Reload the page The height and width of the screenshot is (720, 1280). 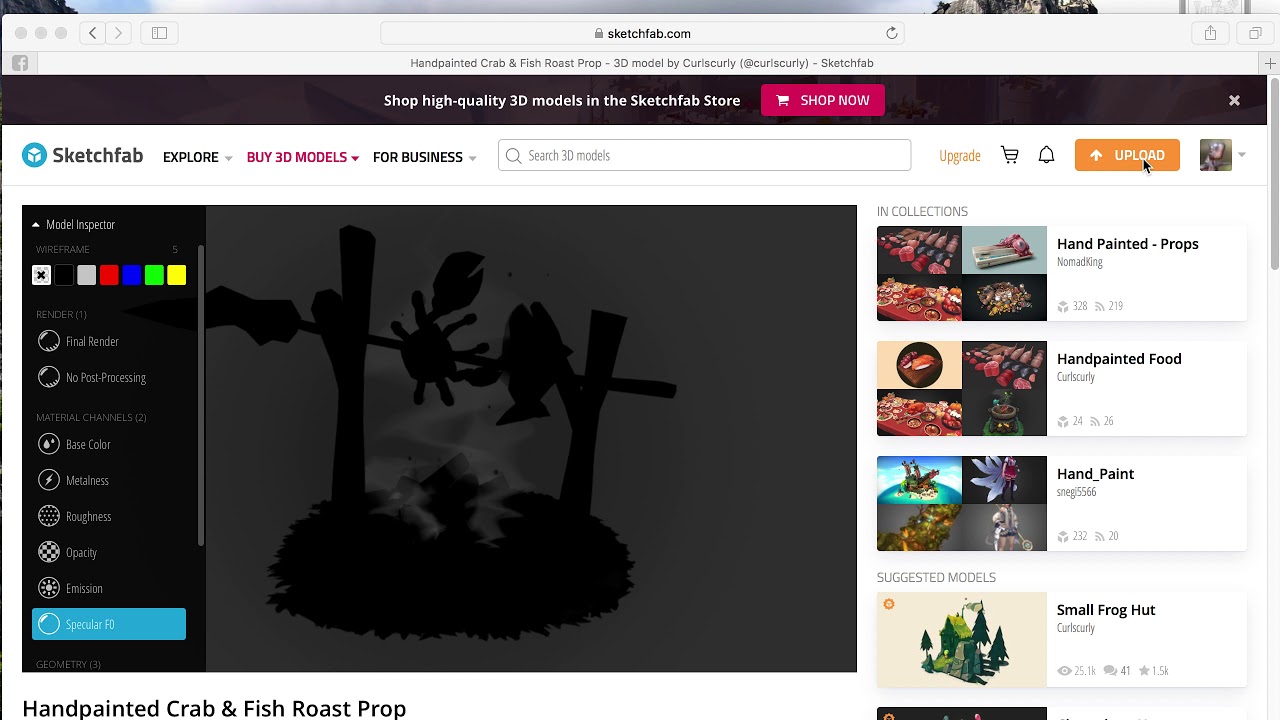892,33
